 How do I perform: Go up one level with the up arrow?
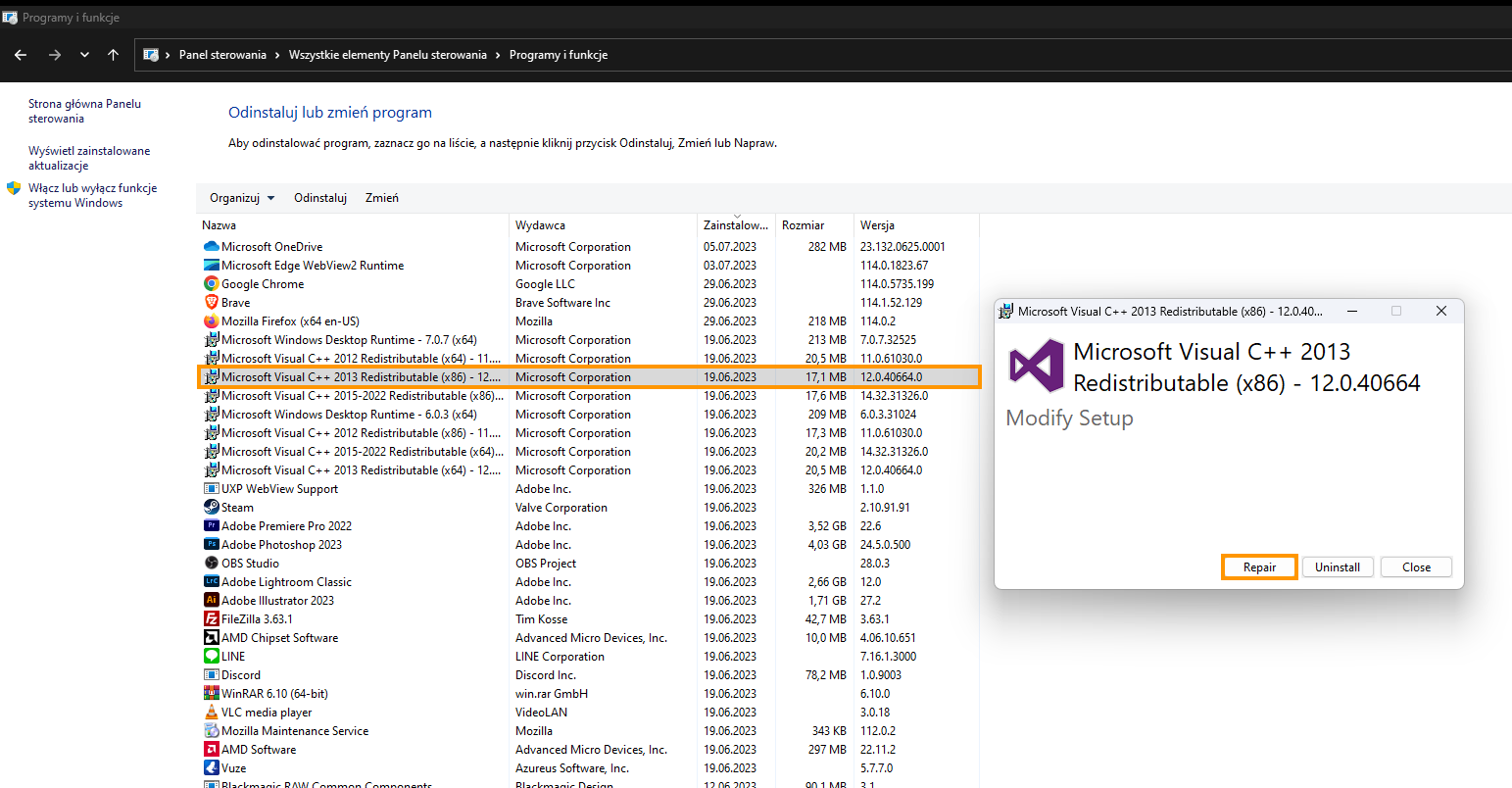pos(113,55)
